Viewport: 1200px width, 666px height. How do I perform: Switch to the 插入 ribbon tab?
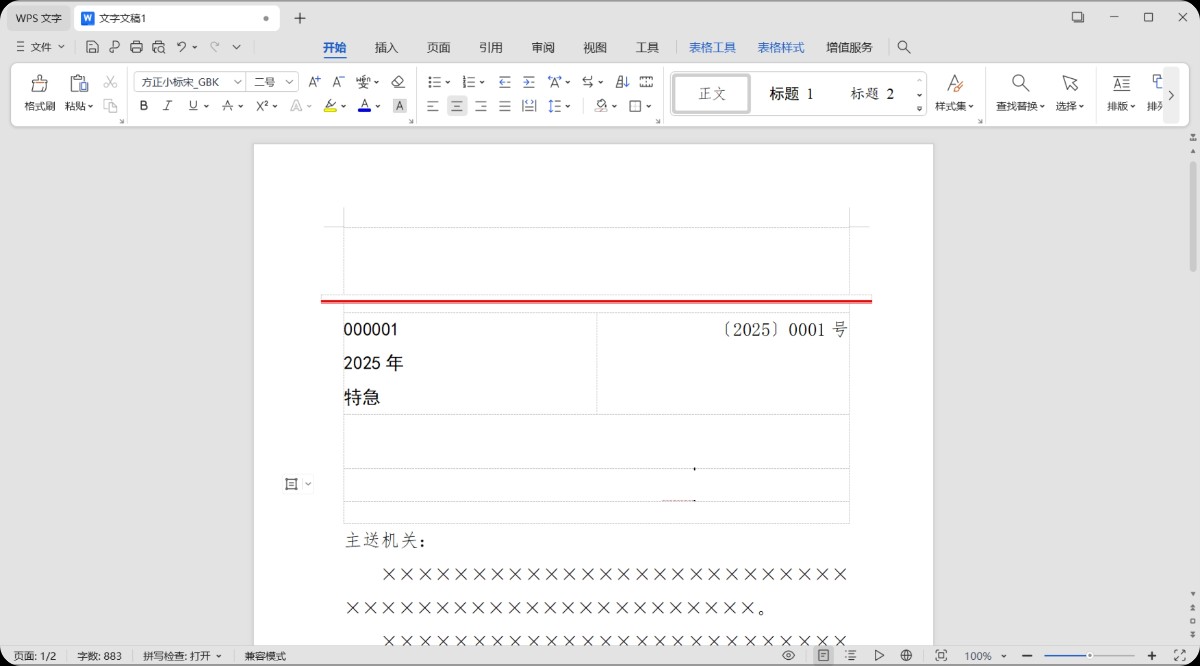point(386,47)
